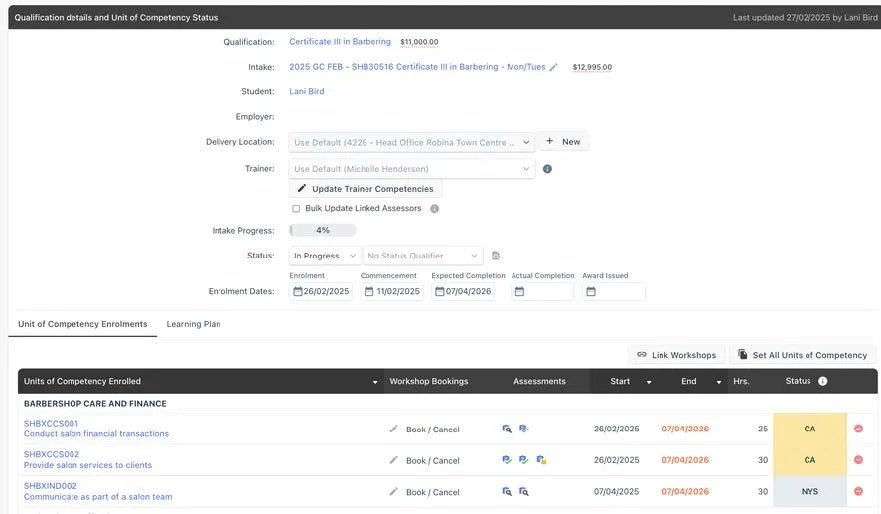Click the New delivery location button
The height and width of the screenshot is (514, 881).
pos(564,142)
